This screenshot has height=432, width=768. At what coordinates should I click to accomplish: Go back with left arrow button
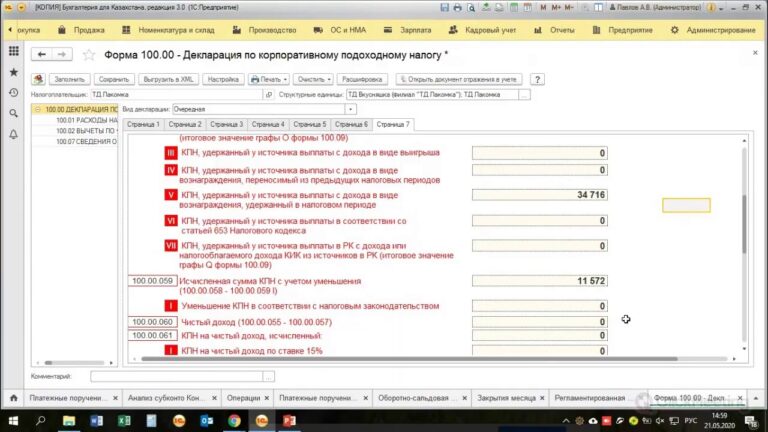pyautogui.click(x=42, y=54)
